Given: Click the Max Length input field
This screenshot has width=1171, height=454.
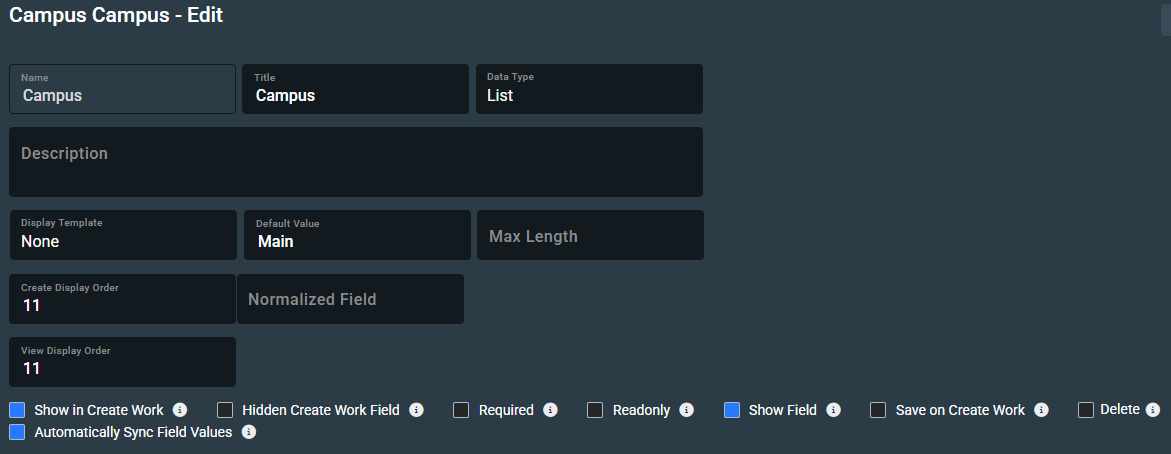Looking at the screenshot, I should click(590, 236).
